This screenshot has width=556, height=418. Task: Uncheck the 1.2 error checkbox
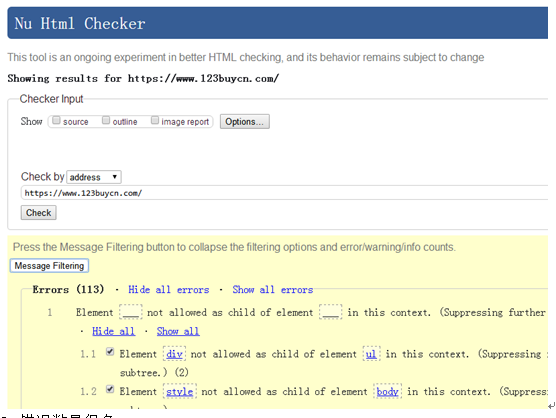tap(110, 389)
